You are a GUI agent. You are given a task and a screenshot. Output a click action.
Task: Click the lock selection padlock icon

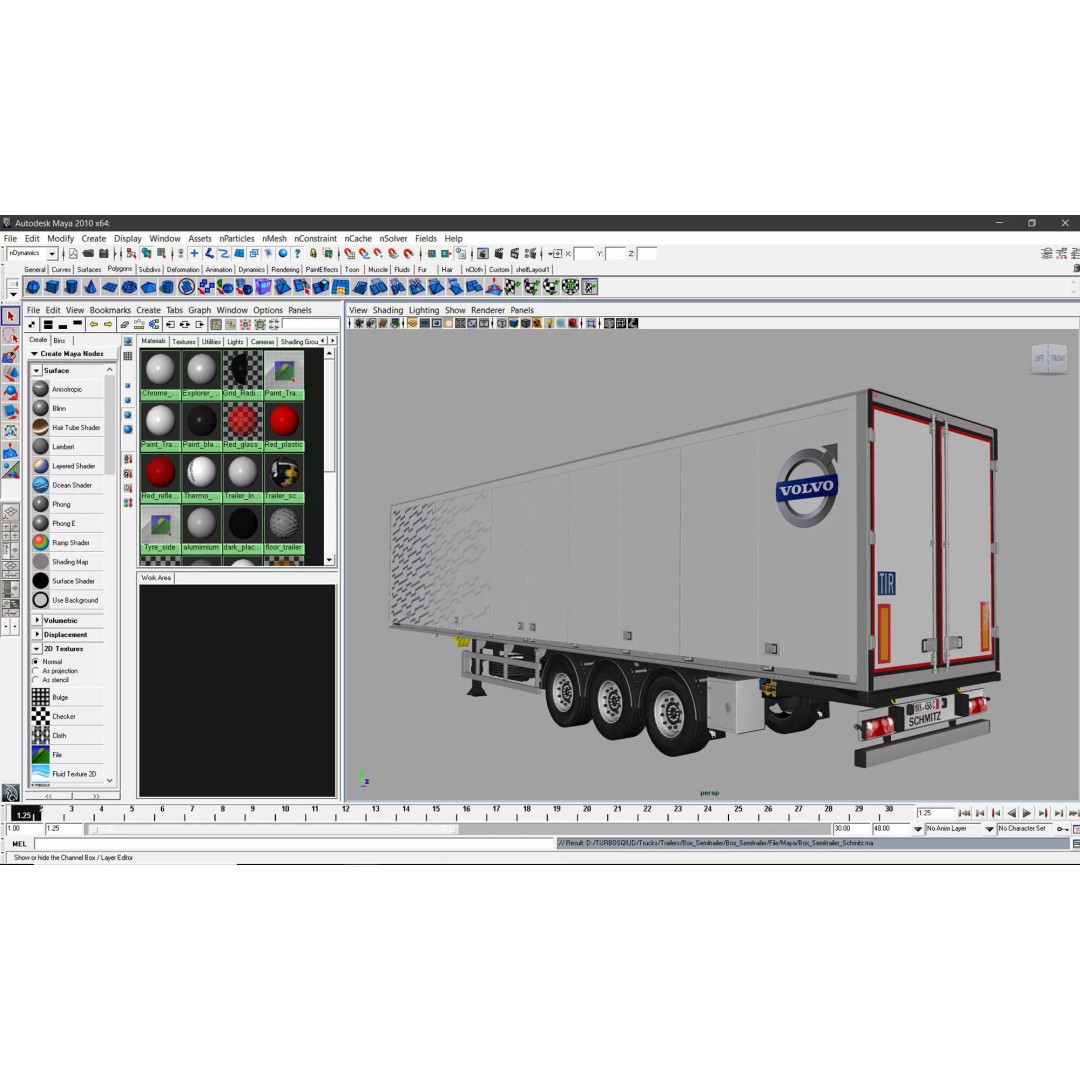click(x=313, y=253)
